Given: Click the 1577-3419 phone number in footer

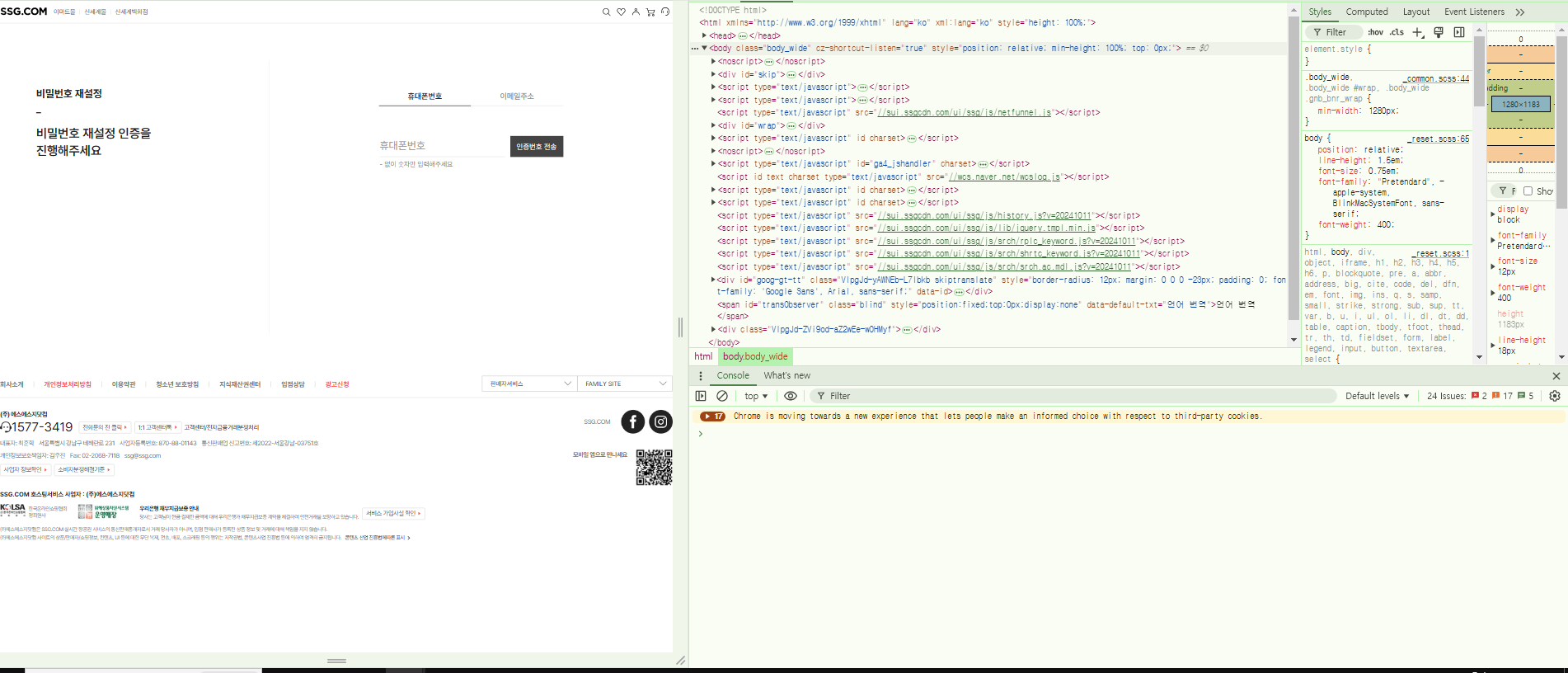Looking at the screenshot, I should point(43,427).
